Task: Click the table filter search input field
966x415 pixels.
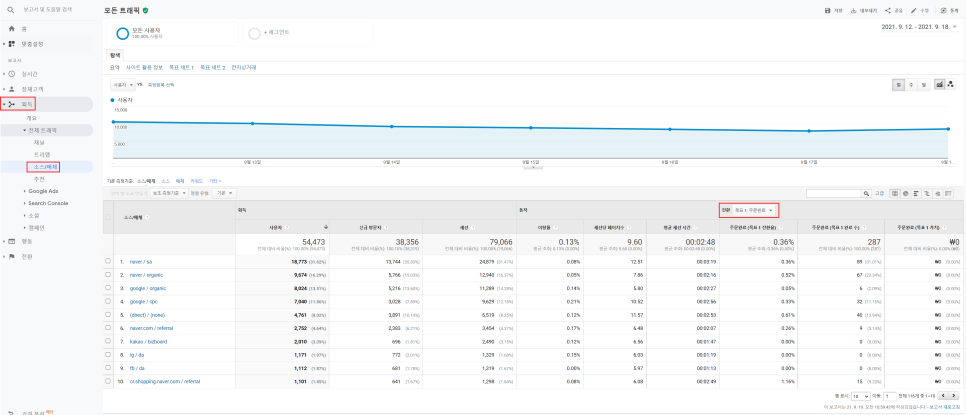Action: click(834, 193)
